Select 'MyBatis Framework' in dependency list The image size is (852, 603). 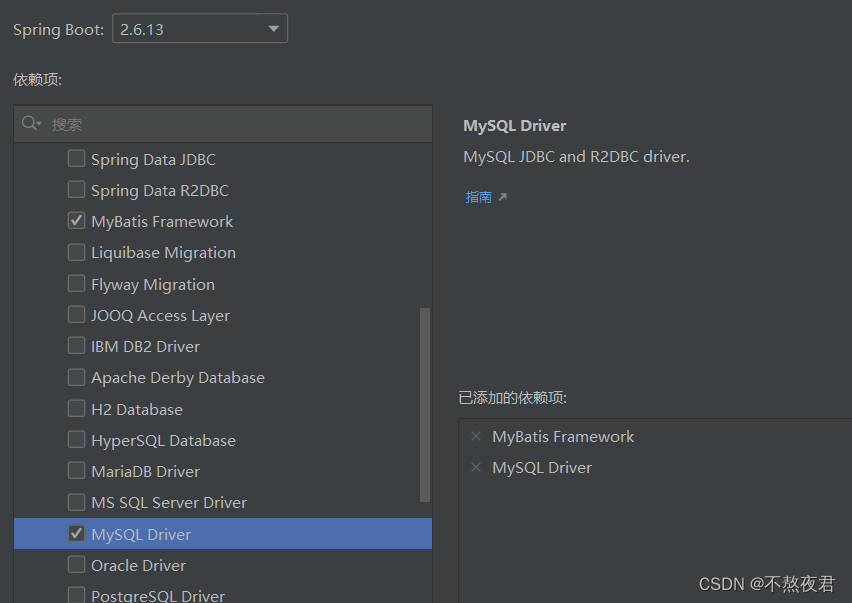click(162, 221)
